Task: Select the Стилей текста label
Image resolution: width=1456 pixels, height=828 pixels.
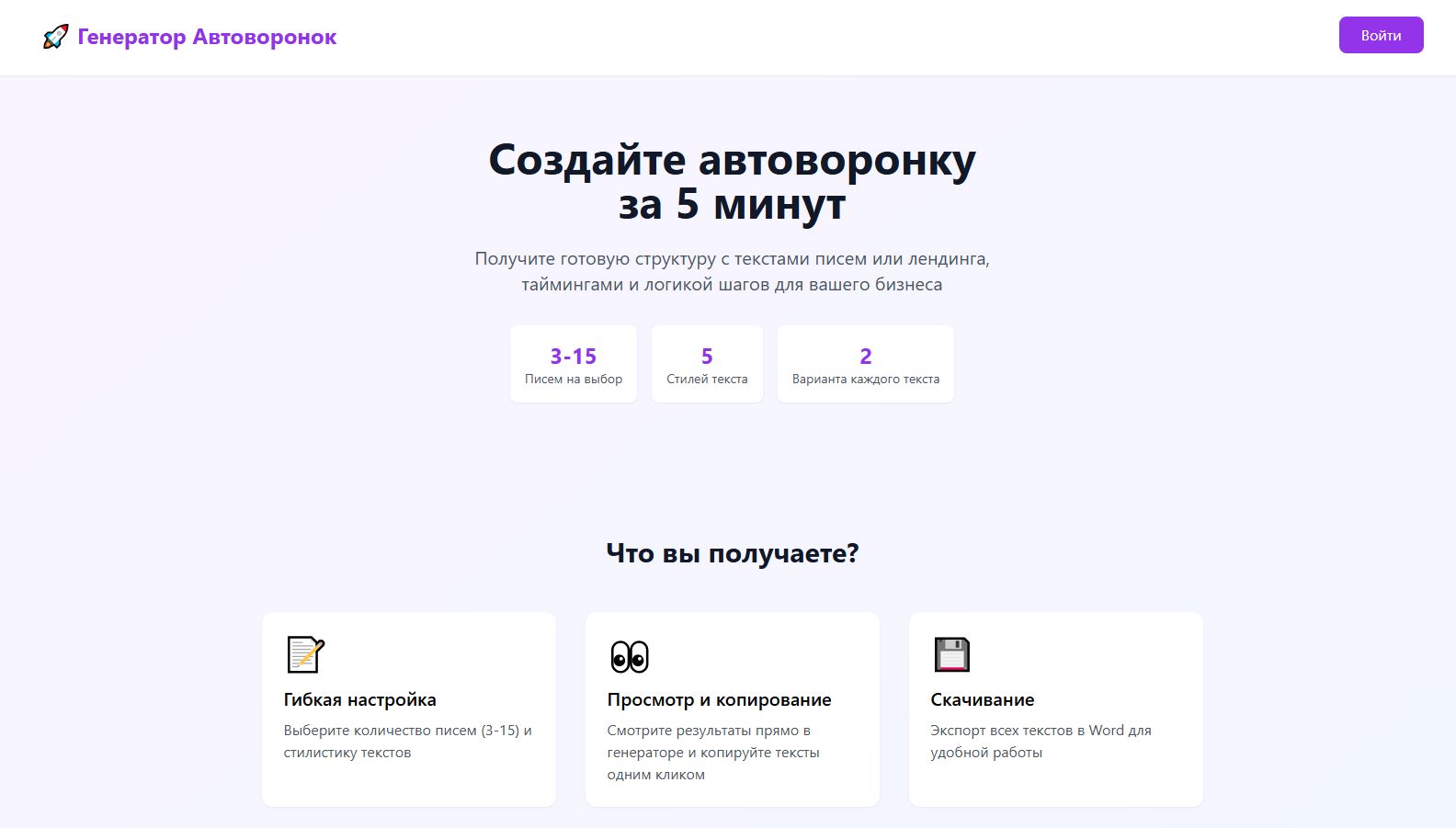Action: [707, 379]
